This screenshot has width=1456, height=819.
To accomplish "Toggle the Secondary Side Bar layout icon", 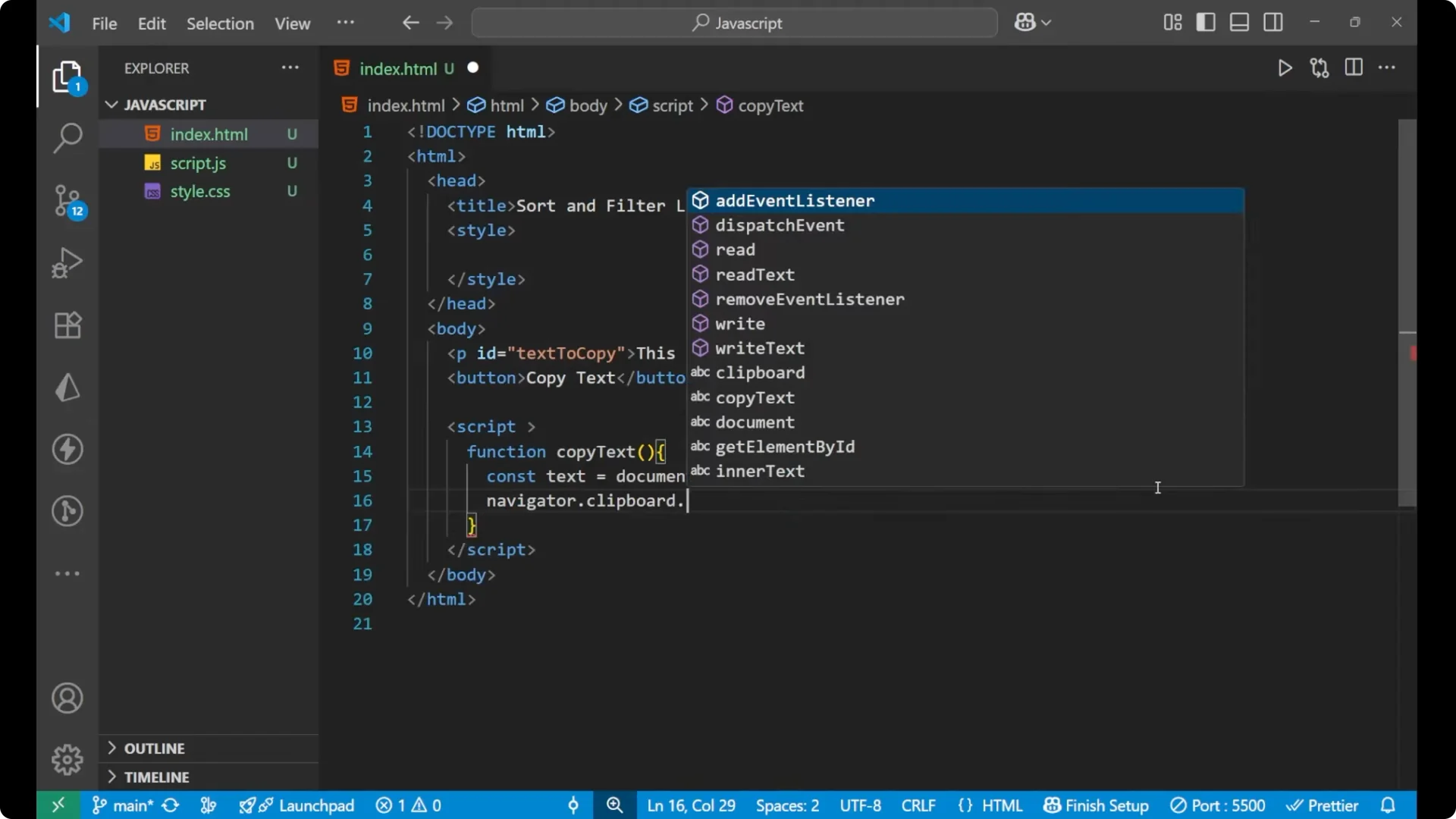I will (1273, 22).
